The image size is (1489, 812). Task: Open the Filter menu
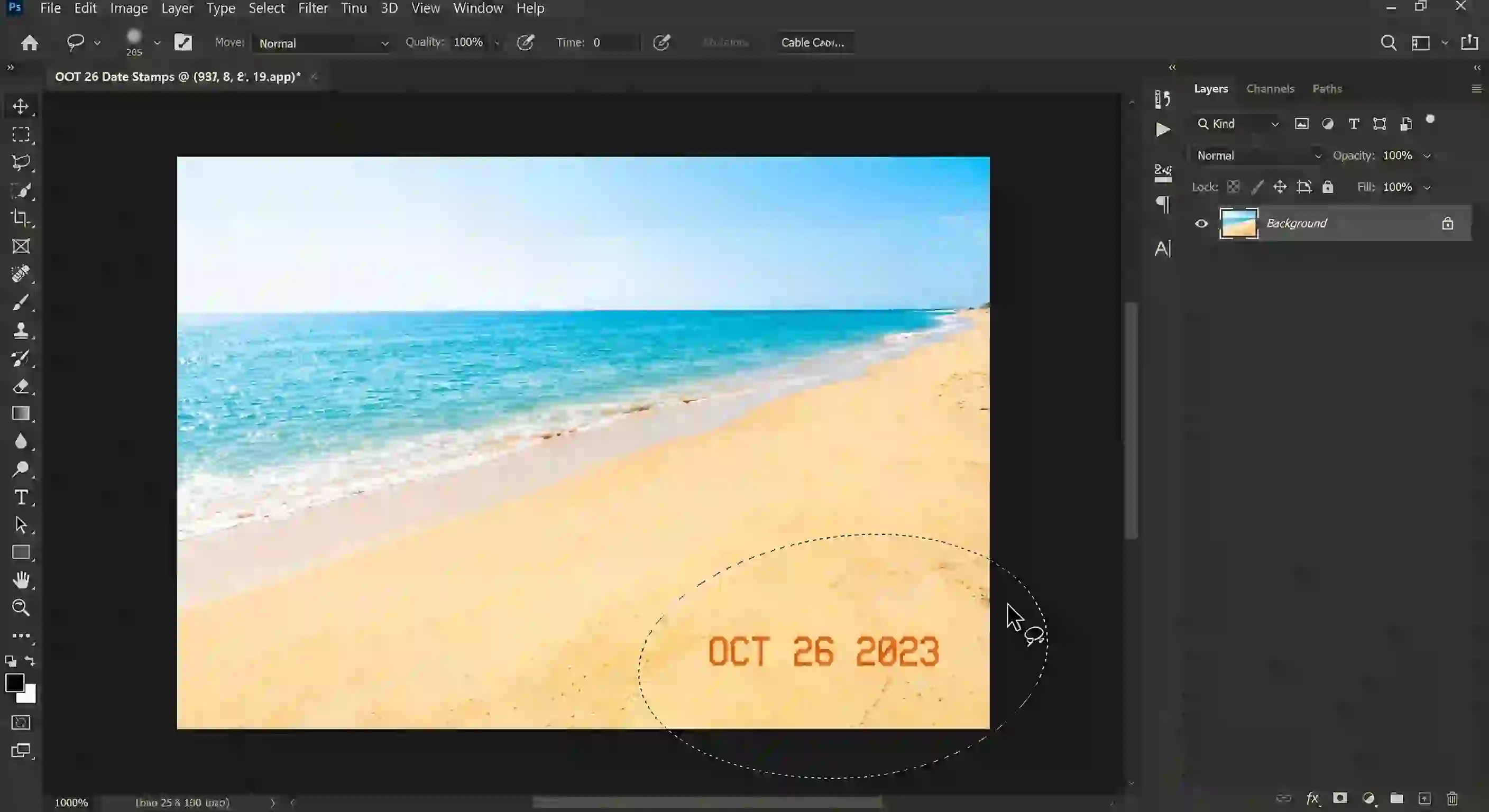(312, 8)
